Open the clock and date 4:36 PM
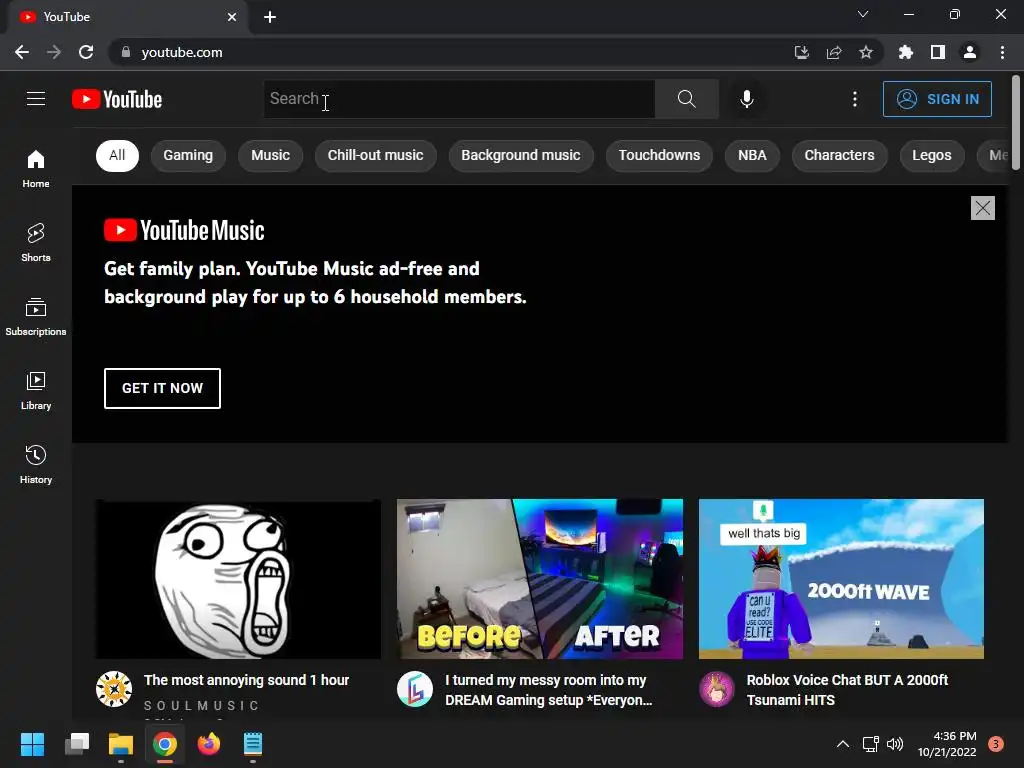1024x768 pixels. pyautogui.click(x=947, y=744)
